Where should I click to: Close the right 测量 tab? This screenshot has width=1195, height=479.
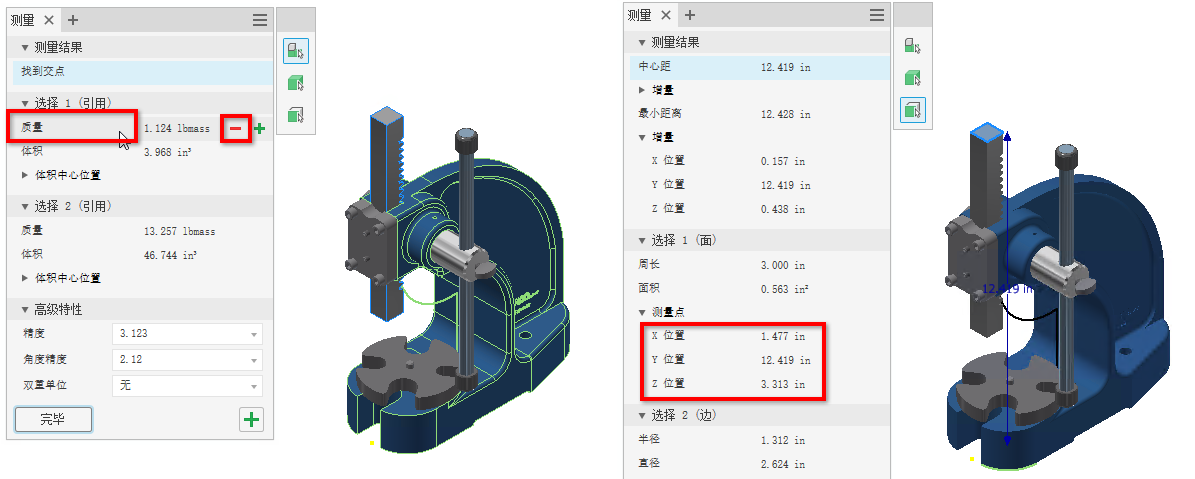(665, 15)
